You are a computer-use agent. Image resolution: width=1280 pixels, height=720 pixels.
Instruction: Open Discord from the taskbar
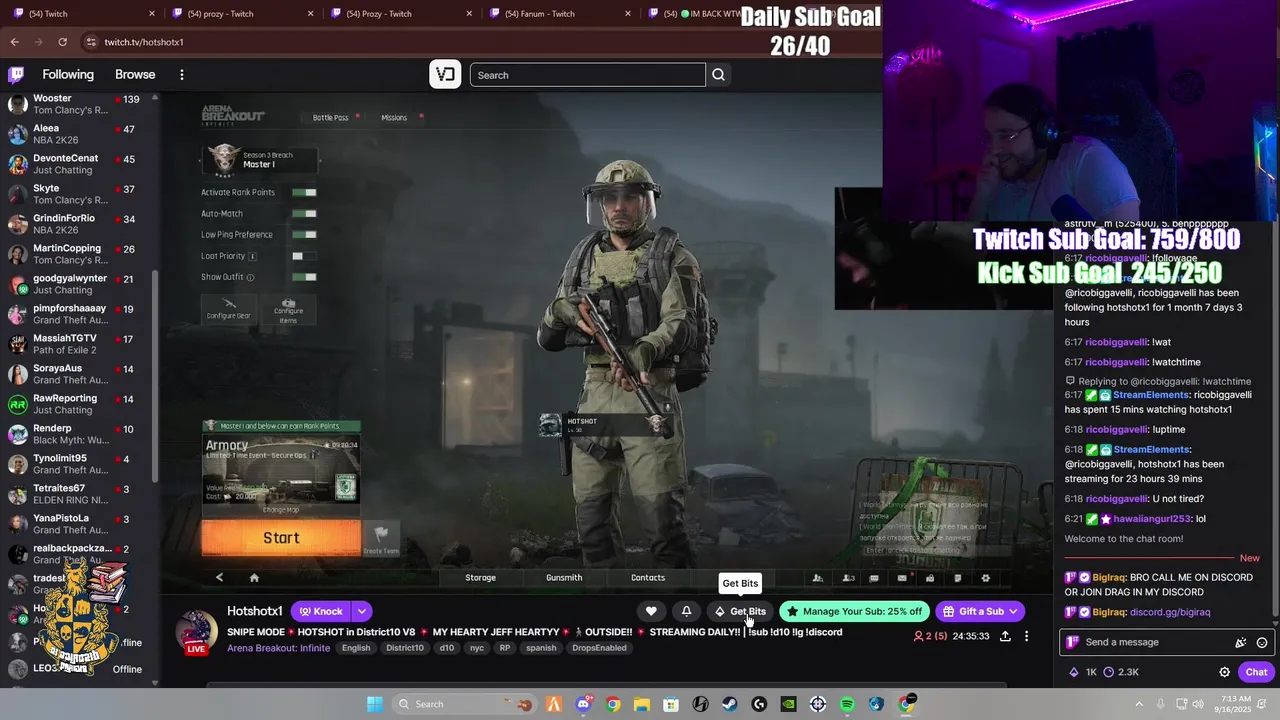pyautogui.click(x=583, y=704)
